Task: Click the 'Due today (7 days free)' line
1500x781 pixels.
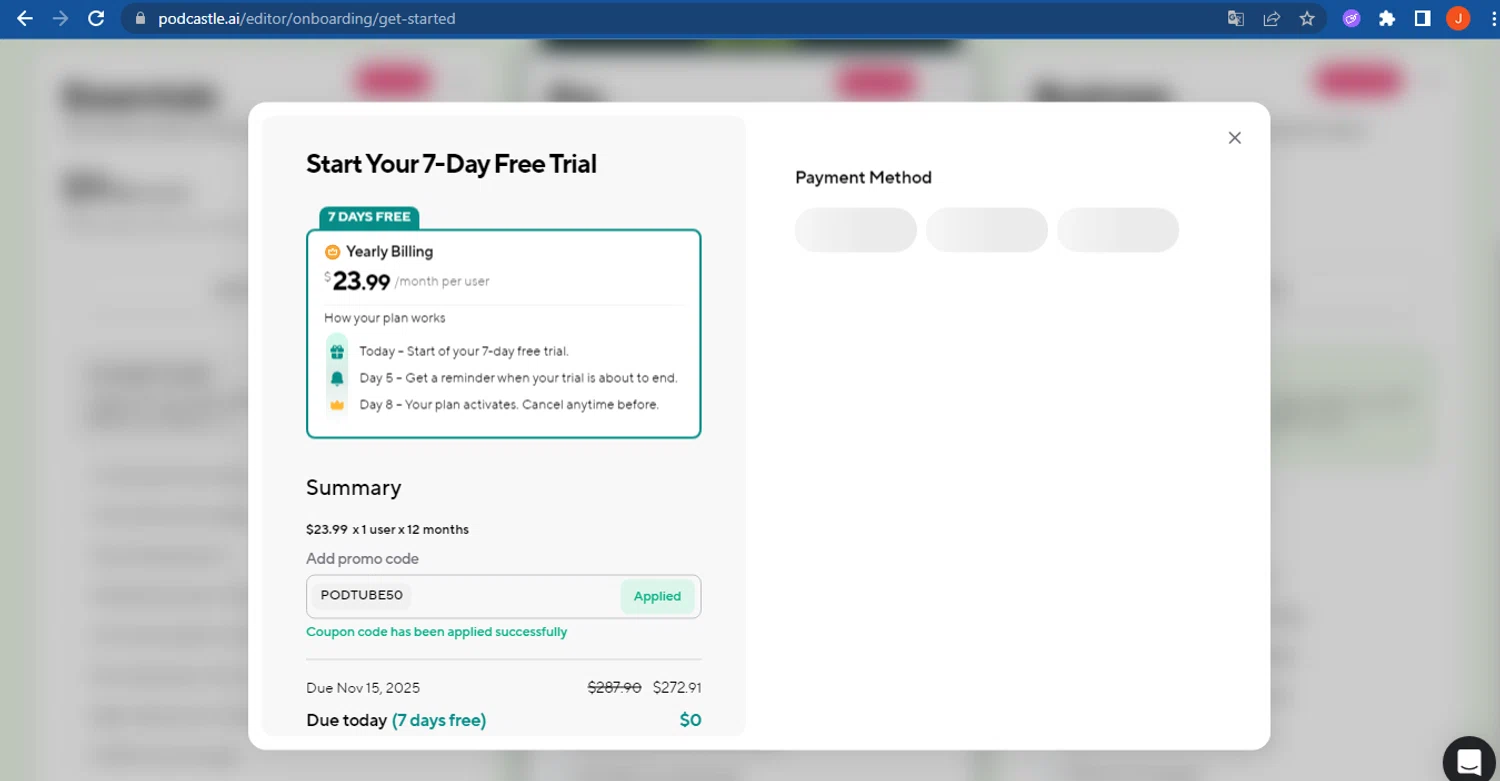Action: [396, 720]
